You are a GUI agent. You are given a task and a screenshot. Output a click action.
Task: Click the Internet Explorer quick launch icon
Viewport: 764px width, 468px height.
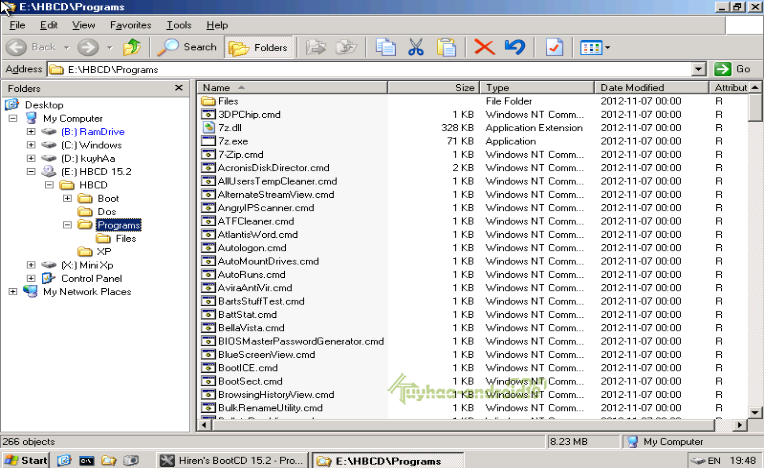coord(64,460)
